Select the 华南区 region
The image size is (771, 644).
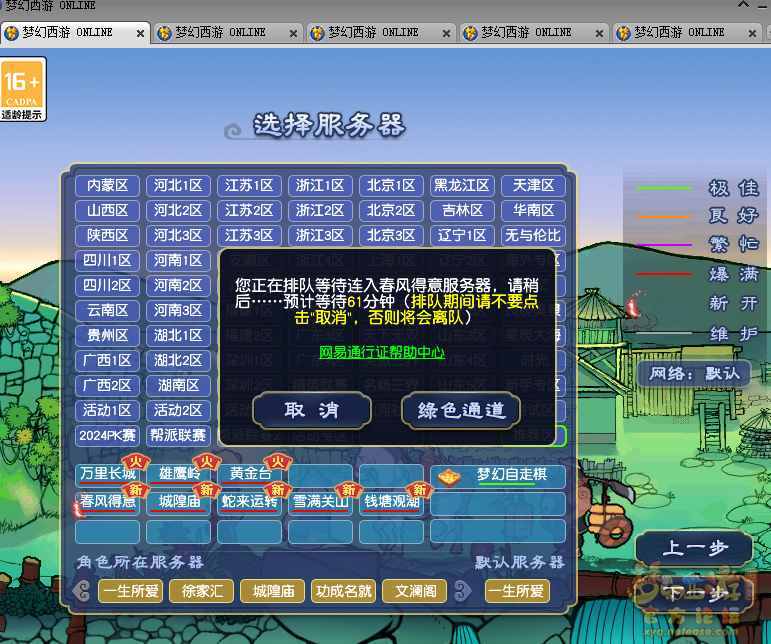click(x=533, y=210)
